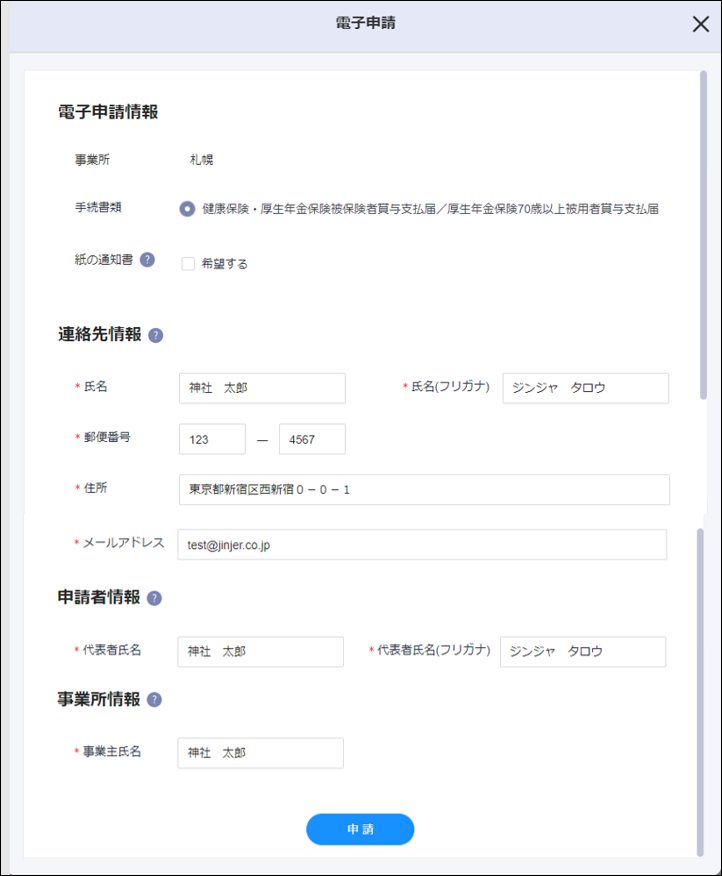The width and height of the screenshot is (722, 876).
Task: Close the 電子申請 dialog with X
Action: pos(701,24)
